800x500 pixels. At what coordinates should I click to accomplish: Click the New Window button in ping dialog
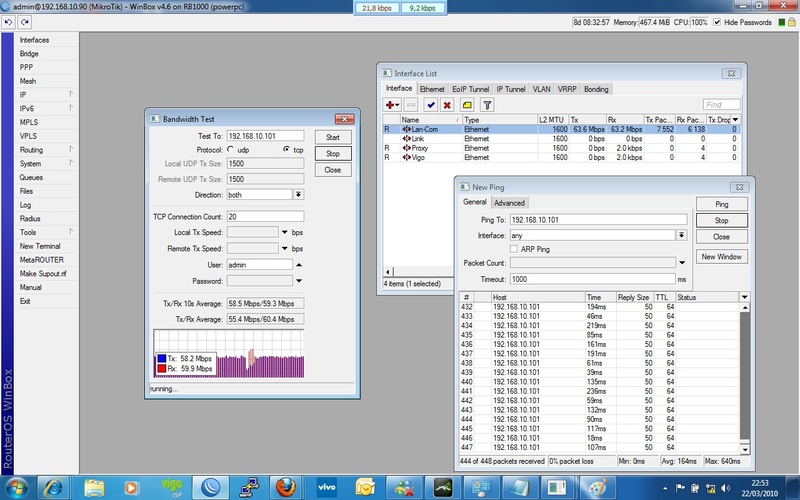721,257
